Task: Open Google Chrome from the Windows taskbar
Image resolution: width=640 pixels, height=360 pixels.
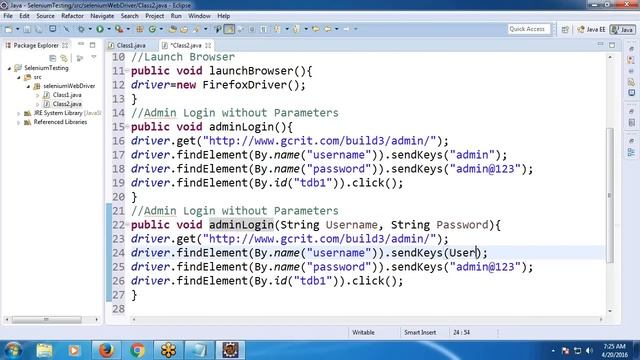Action: (x=138, y=350)
